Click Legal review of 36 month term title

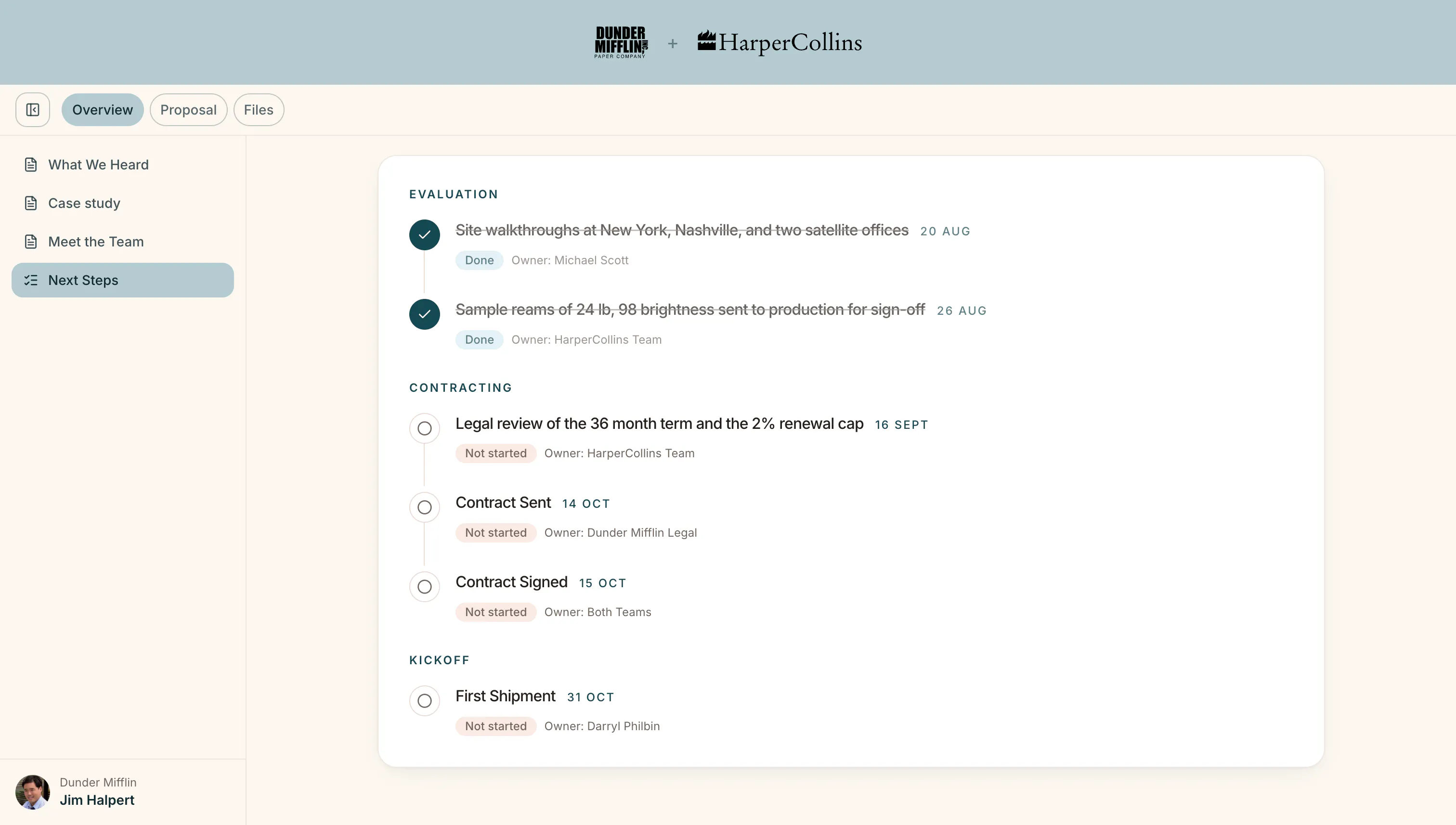click(659, 424)
